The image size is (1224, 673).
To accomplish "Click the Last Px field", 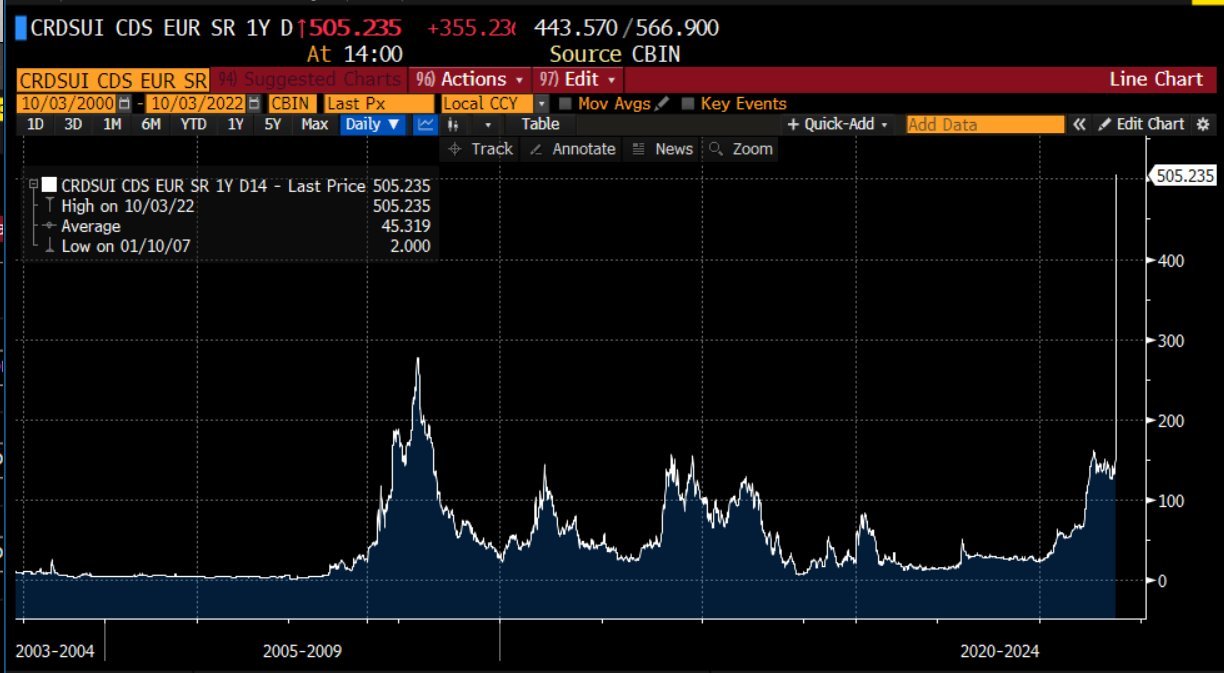I will [x=379, y=103].
